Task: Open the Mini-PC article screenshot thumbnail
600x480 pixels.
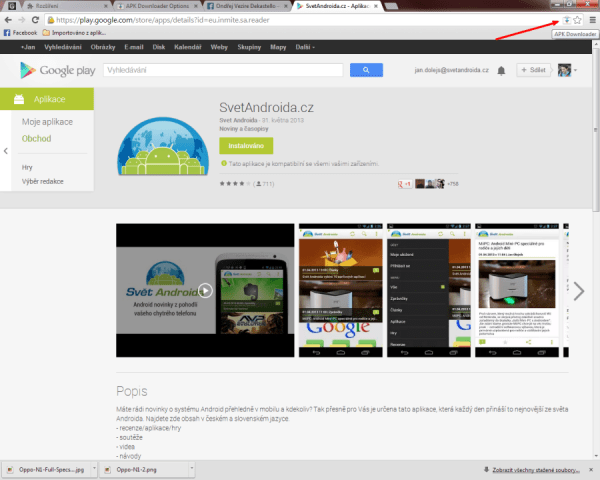Action: pyautogui.click(x=517, y=291)
